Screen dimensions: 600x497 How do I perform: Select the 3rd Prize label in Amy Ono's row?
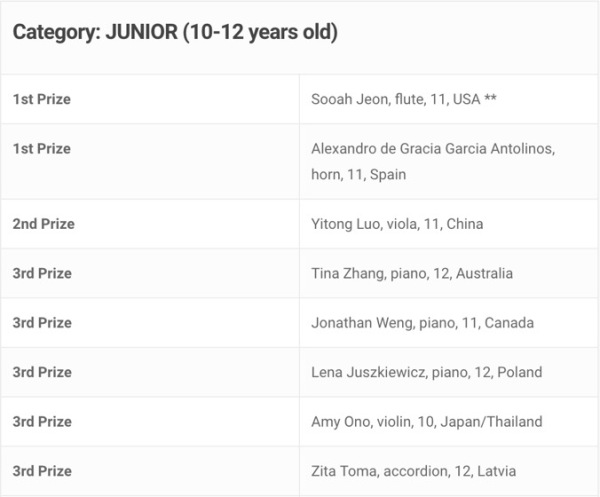42,422
